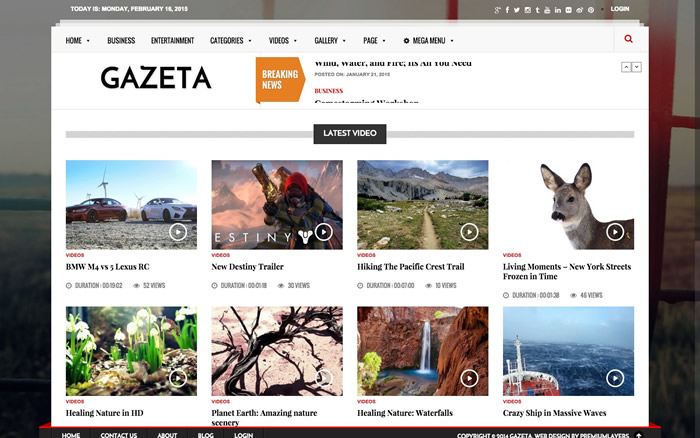This screenshot has height=438, width=700.
Task: Click Videos tag above Crazy Ship title
Action: [512, 402]
